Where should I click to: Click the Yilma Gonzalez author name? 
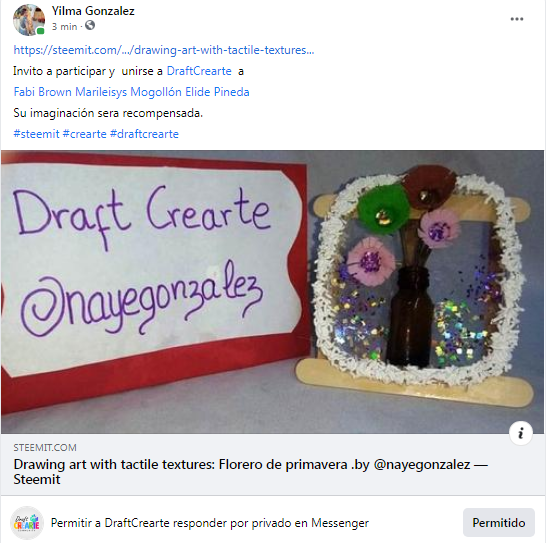[93, 11]
